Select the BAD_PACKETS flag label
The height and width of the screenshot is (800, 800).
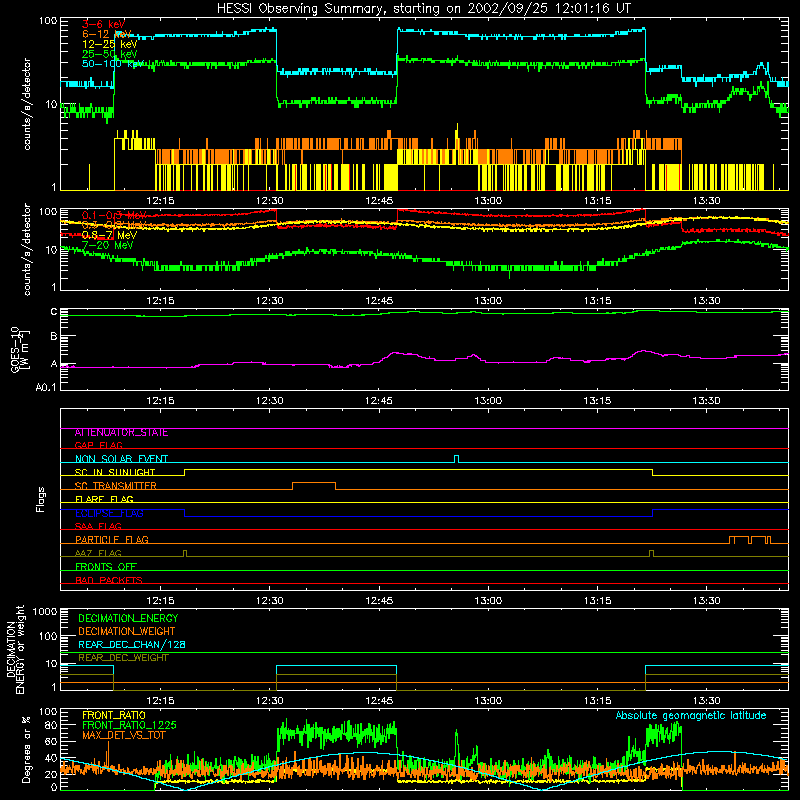coord(109,580)
